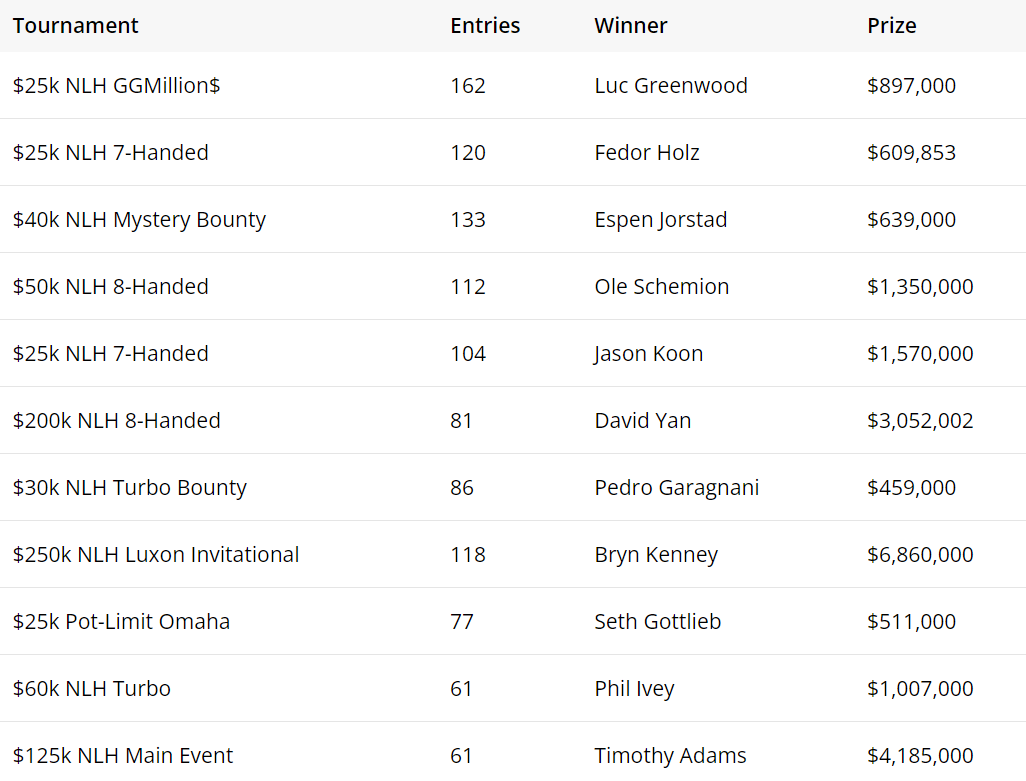
Task: Click winner name Espen Jorstad
Action: click(x=660, y=220)
